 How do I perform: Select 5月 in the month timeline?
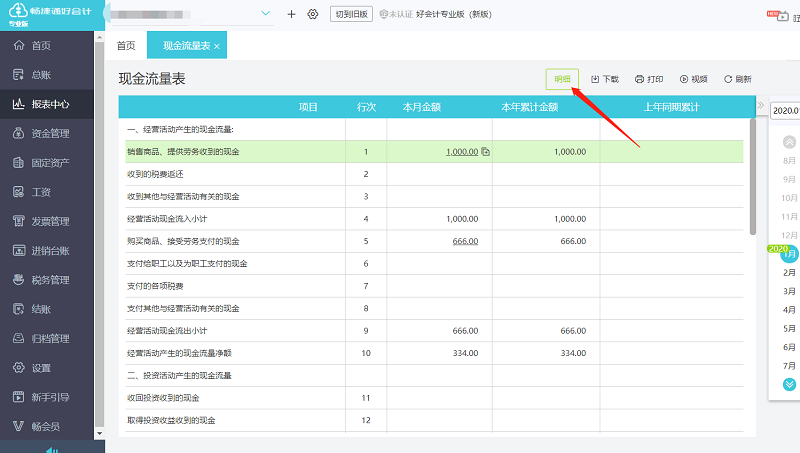789,329
